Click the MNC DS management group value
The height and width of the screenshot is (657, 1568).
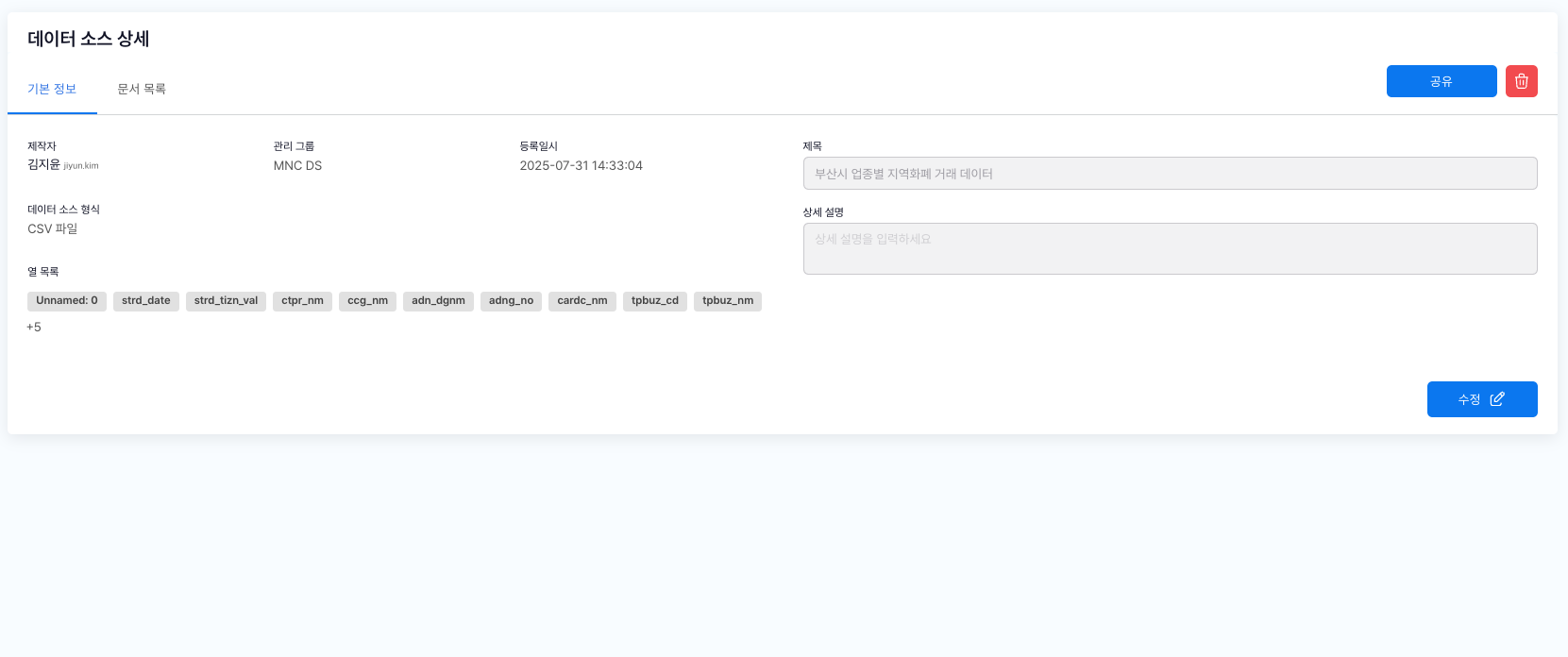(297, 166)
